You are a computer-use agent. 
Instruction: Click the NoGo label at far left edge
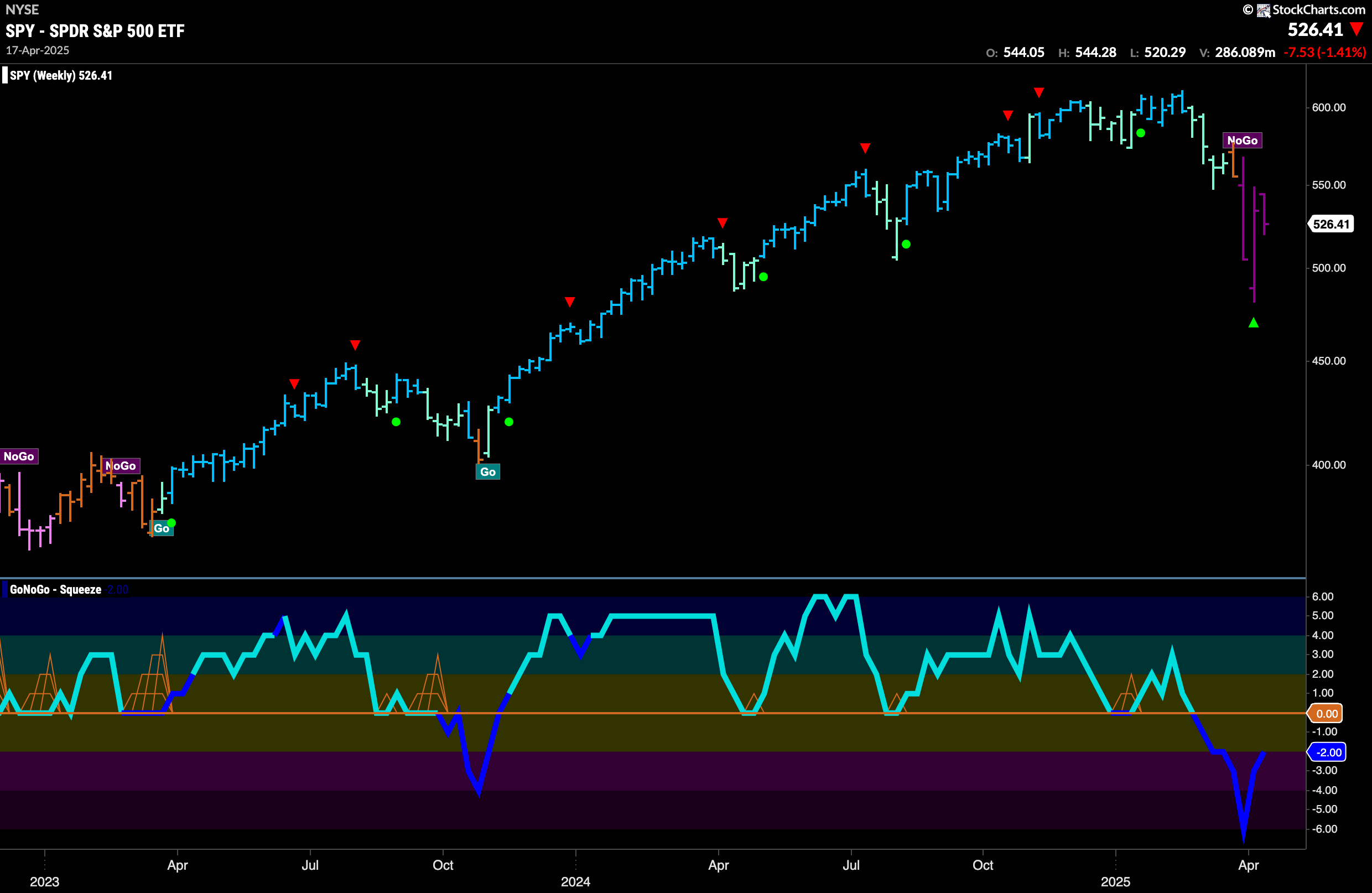19,456
